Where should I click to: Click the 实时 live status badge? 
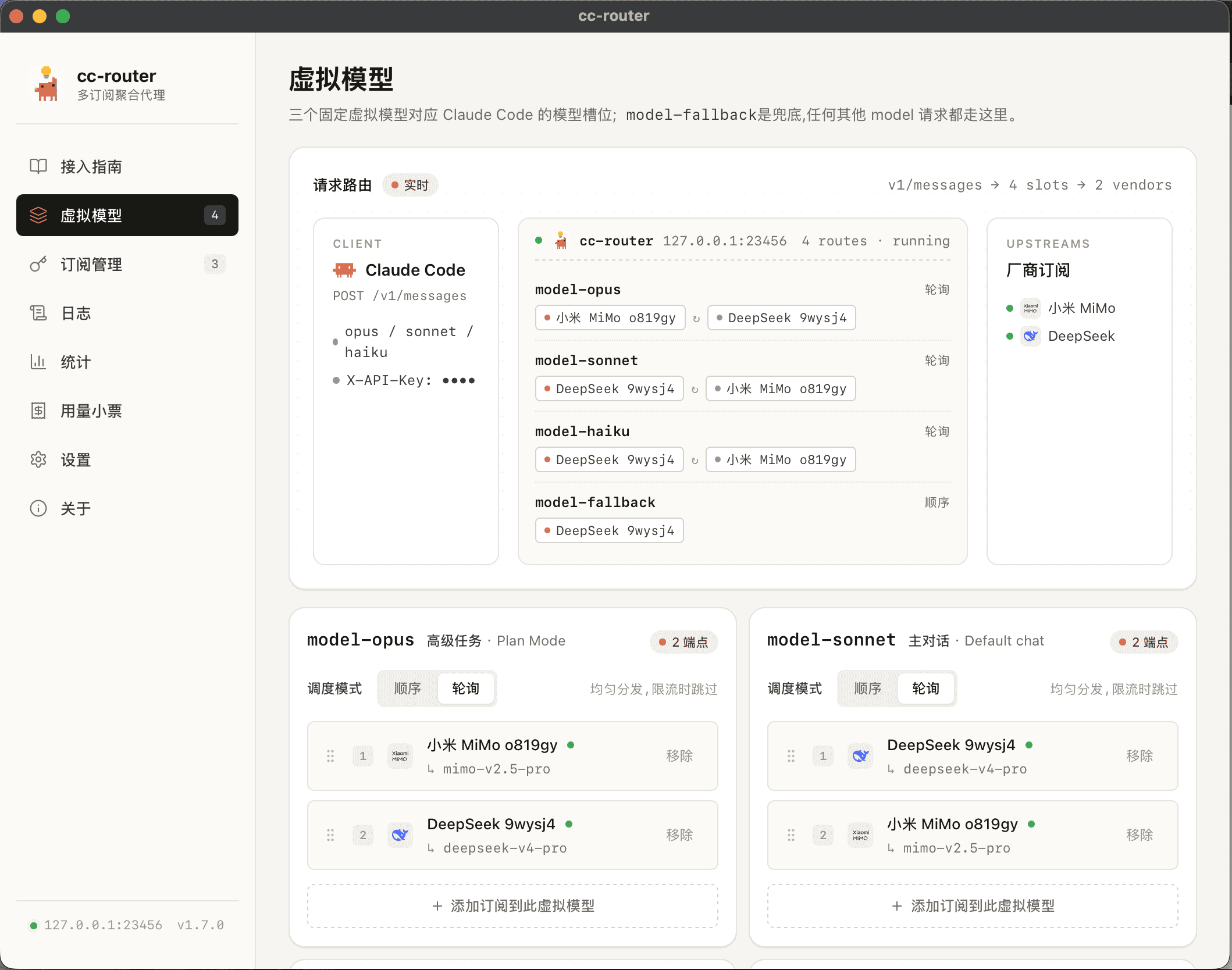pos(410,185)
